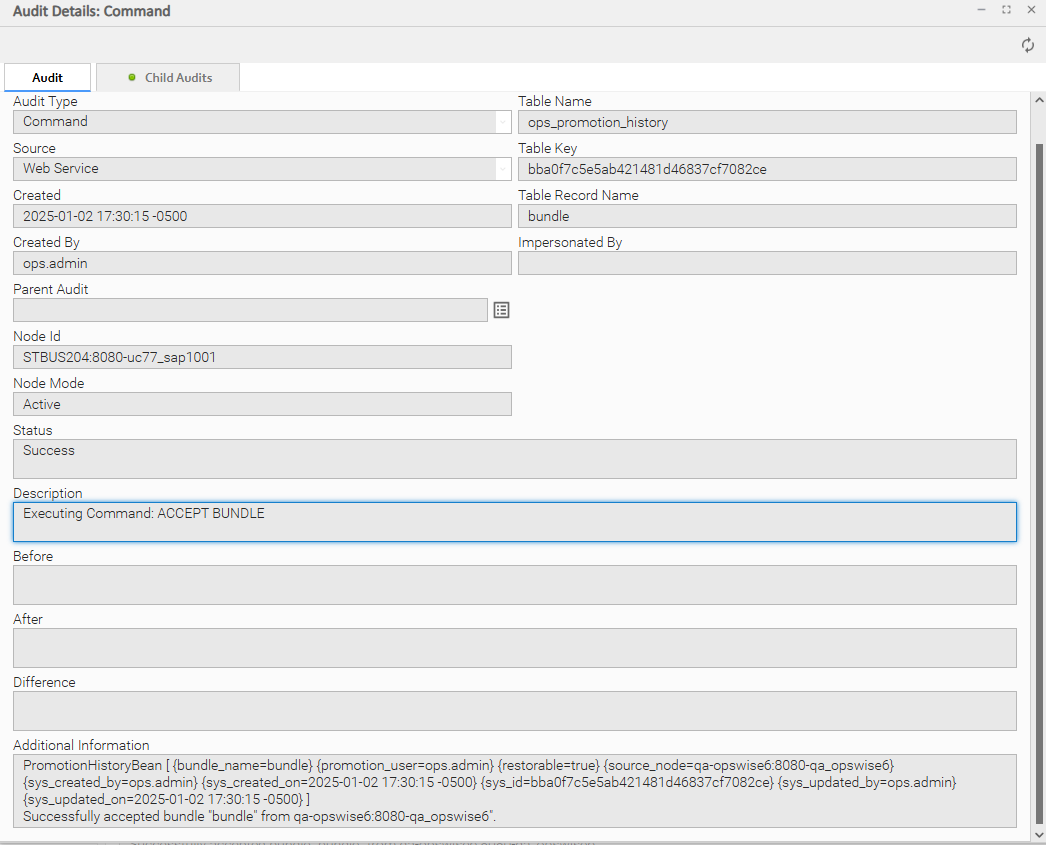Screen dimensions: 1046x845
Task: Open the Parent Audit details icon
Action: point(501,310)
